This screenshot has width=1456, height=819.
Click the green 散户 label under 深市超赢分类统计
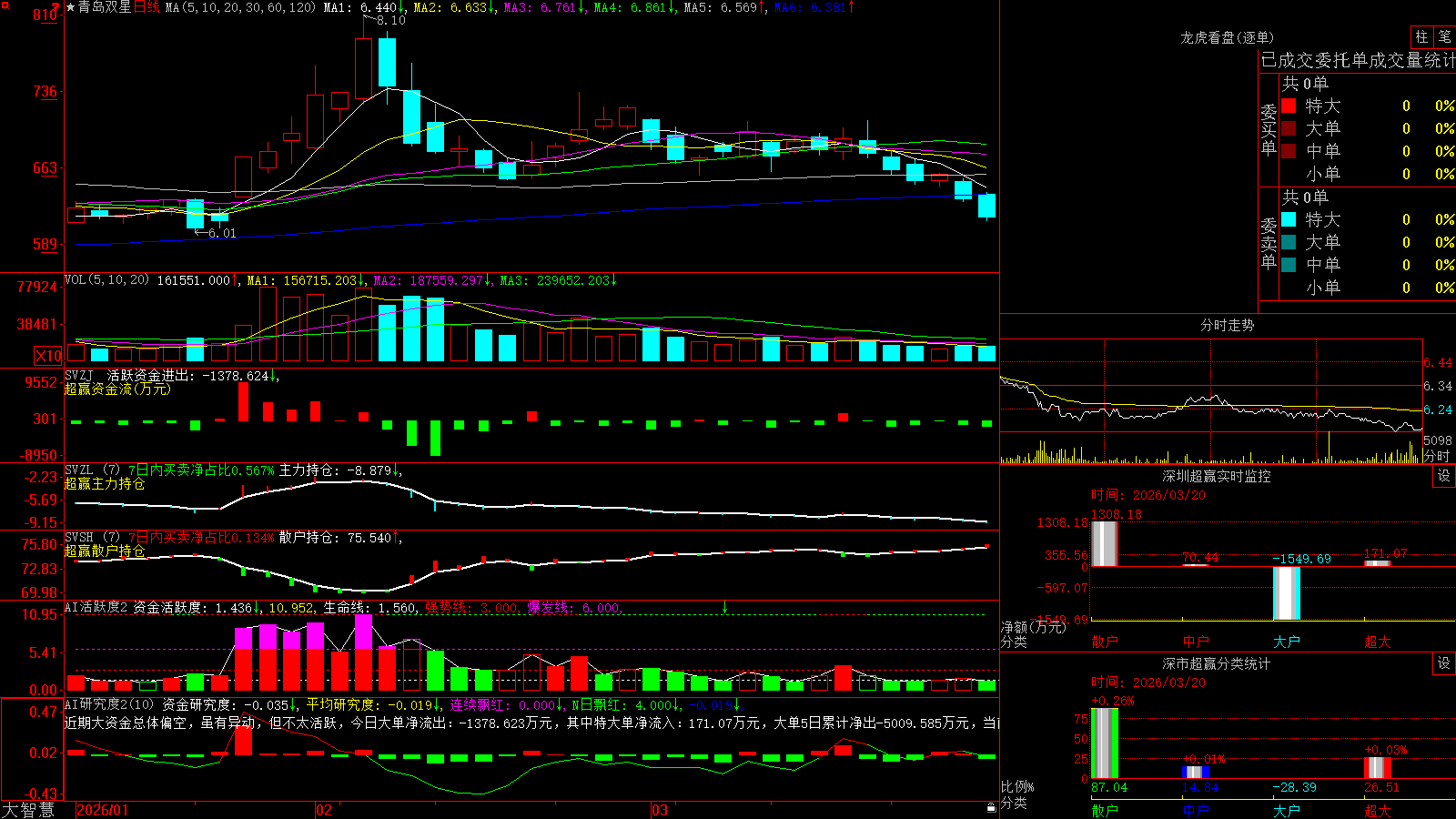1105,810
